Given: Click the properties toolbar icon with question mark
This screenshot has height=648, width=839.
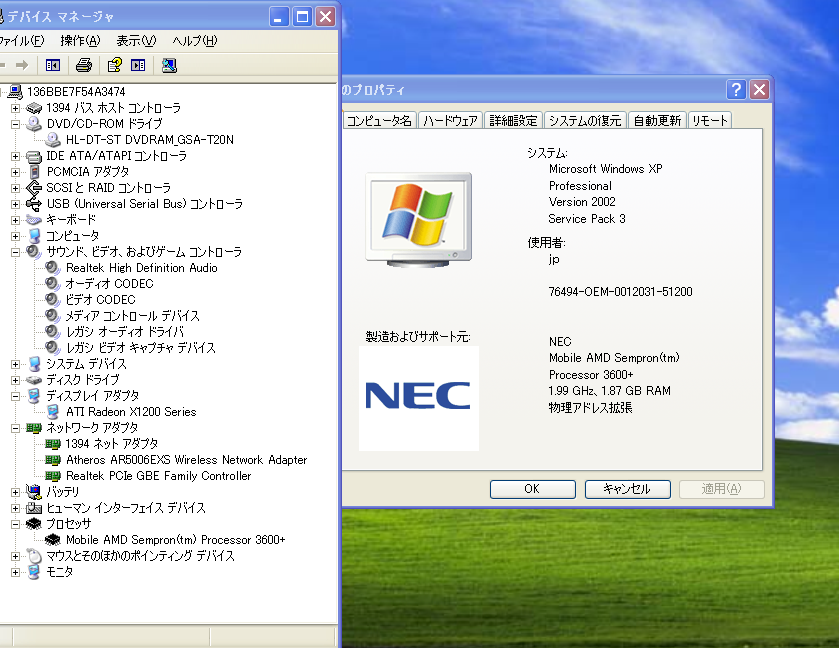Looking at the screenshot, I should coord(115,65).
